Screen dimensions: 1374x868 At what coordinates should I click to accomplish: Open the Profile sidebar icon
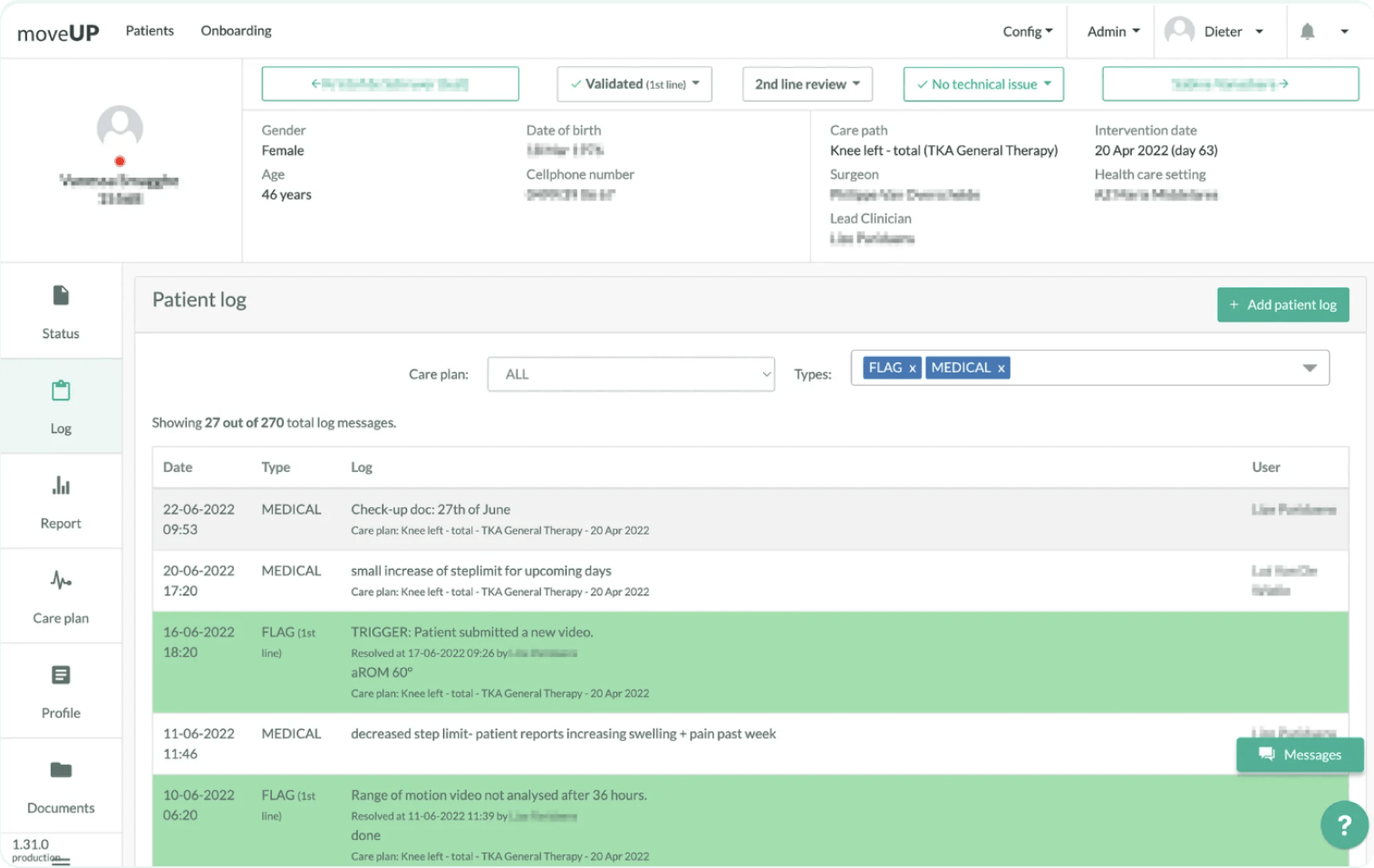(61, 676)
